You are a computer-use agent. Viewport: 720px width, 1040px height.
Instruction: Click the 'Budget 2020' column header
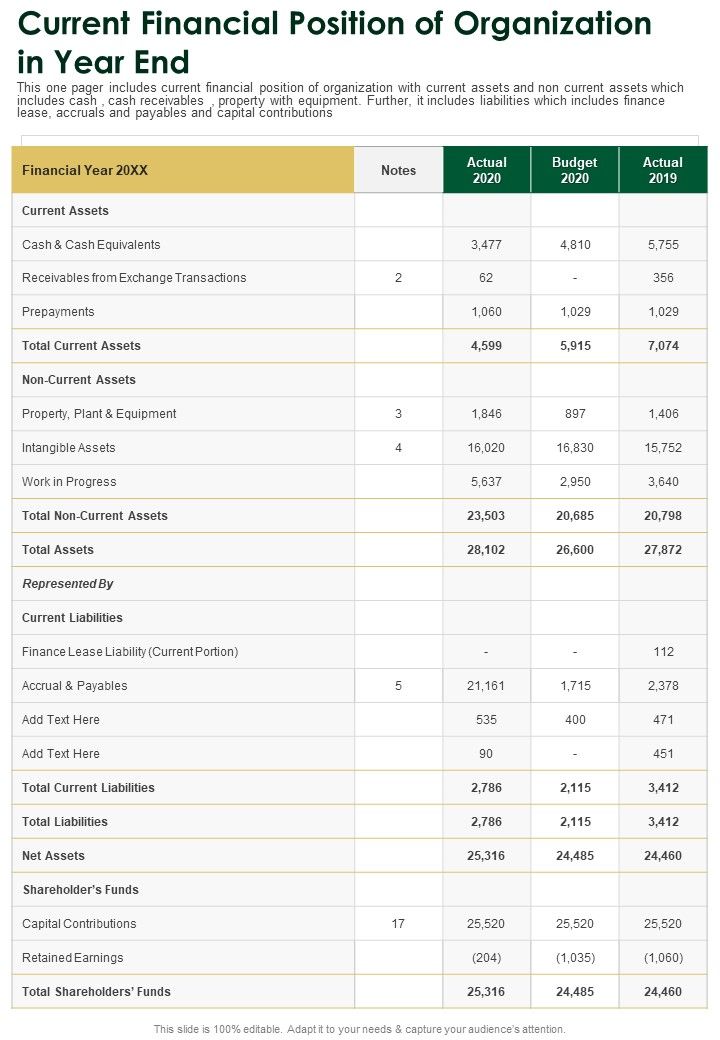click(575, 170)
